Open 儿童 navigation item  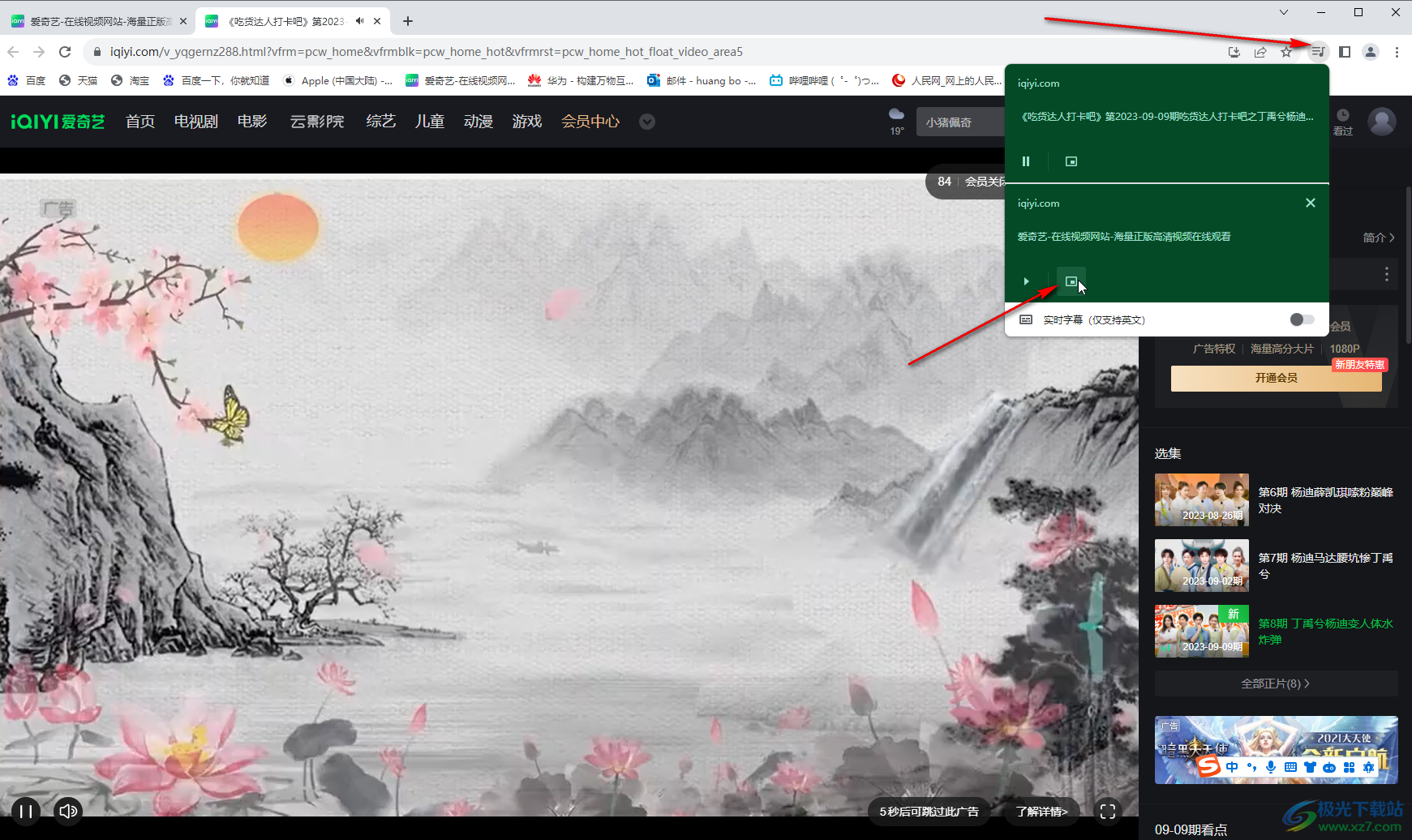coord(430,122)
